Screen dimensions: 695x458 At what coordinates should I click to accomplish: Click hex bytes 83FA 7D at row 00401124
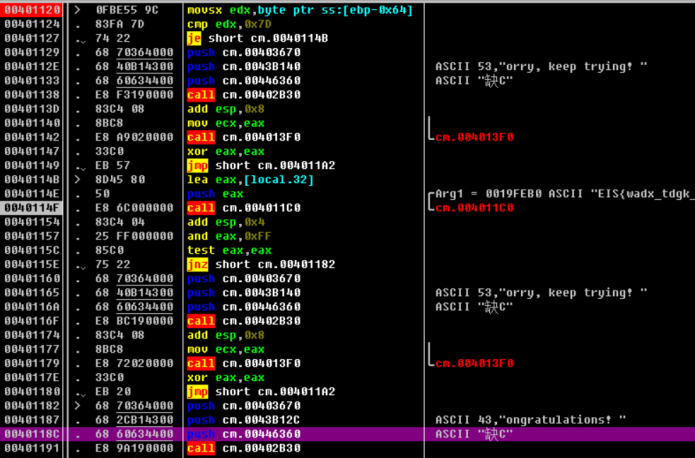(x=120, y=24)
